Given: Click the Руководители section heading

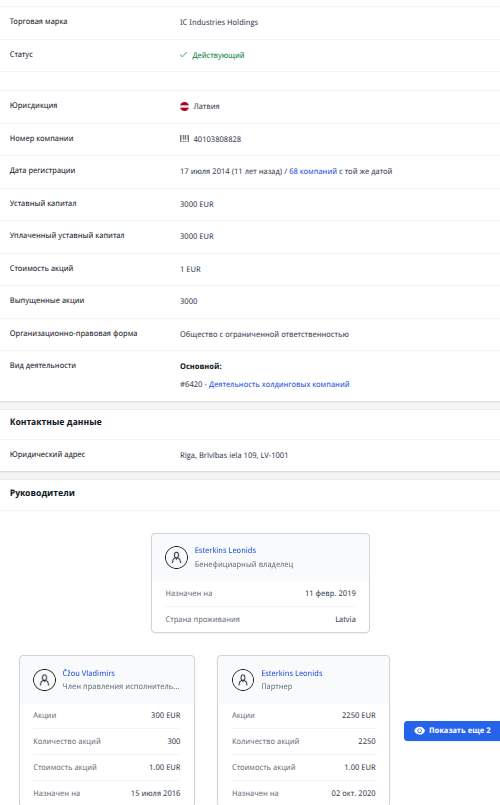Looking at the screenshot, I should tap(42, 493).
